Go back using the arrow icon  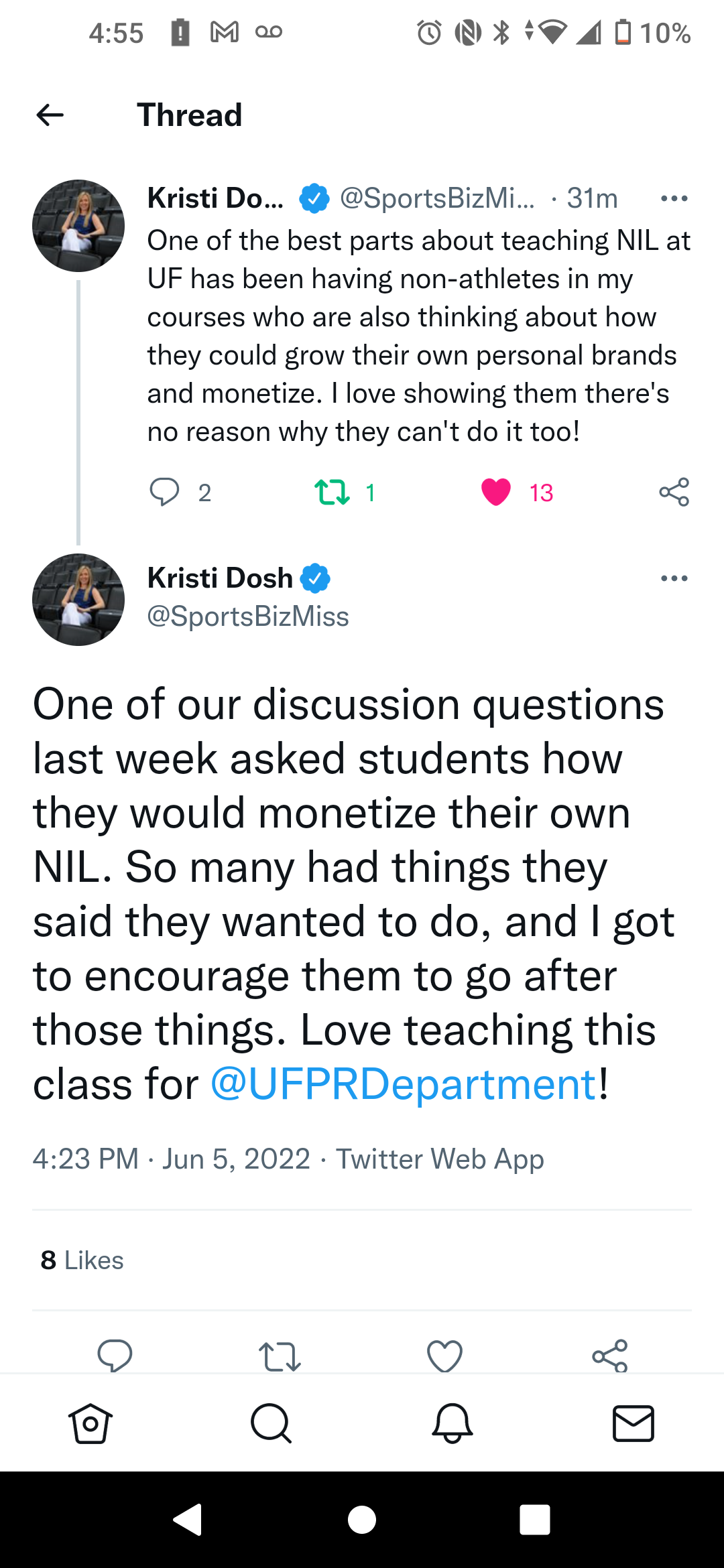pyautogui.click(x=50, y=115)
